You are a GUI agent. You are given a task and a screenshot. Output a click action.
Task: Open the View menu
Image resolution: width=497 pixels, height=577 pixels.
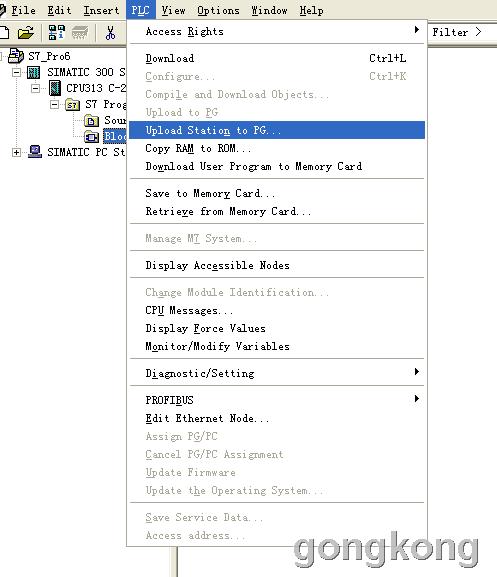[173, 10]
